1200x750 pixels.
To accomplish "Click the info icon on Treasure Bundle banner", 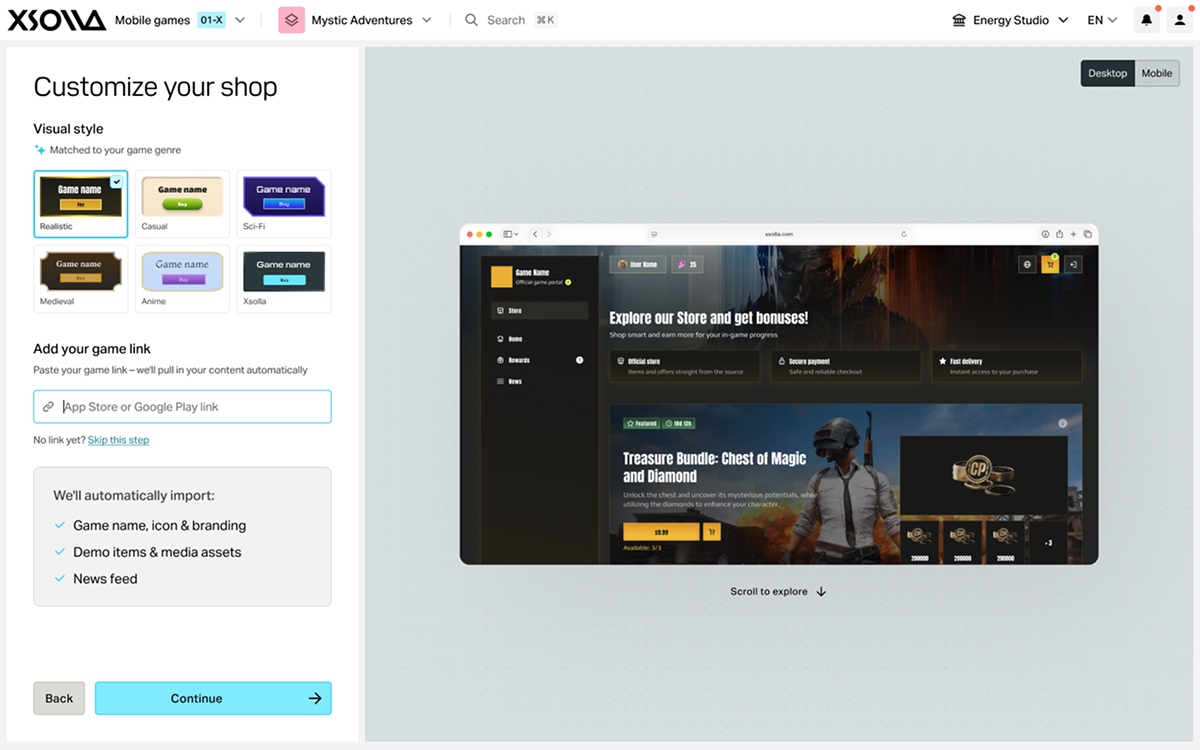I will [x=1063, y=423].
